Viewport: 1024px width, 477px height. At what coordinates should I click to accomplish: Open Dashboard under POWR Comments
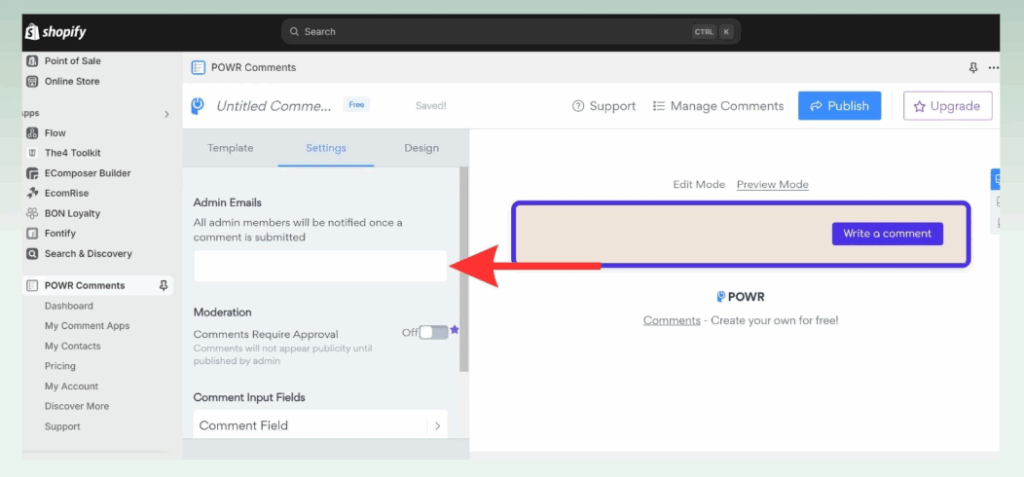[x=69, y=306]
